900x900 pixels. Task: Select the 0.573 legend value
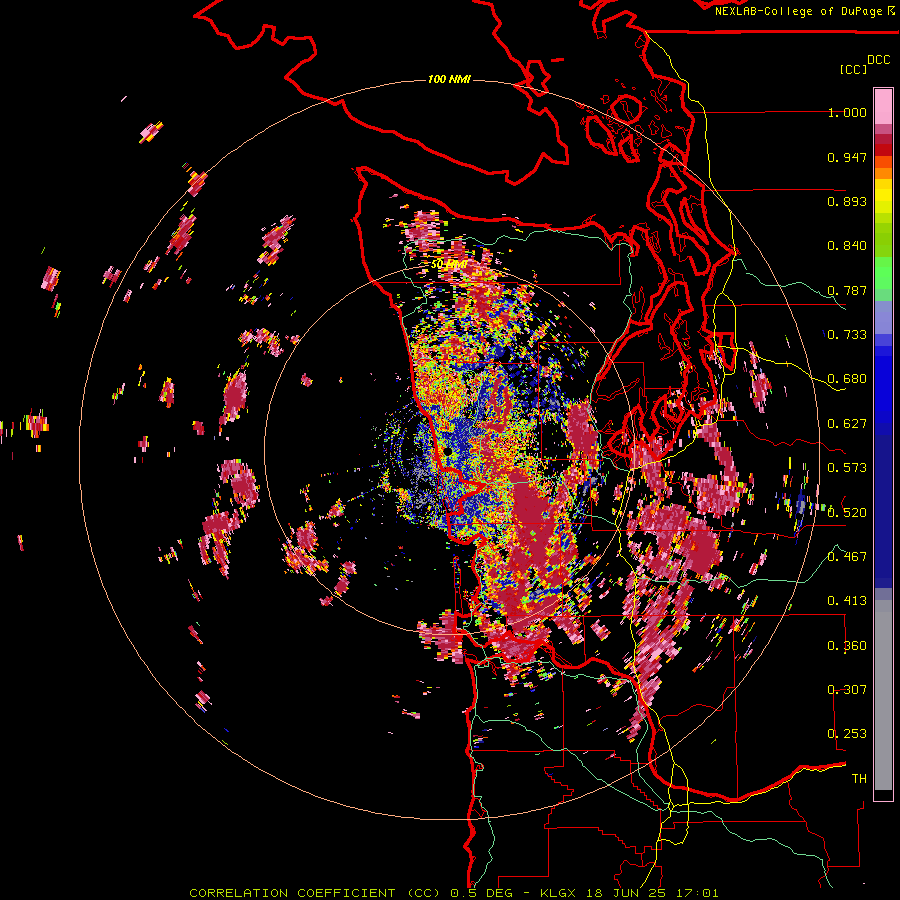[847, 468]
